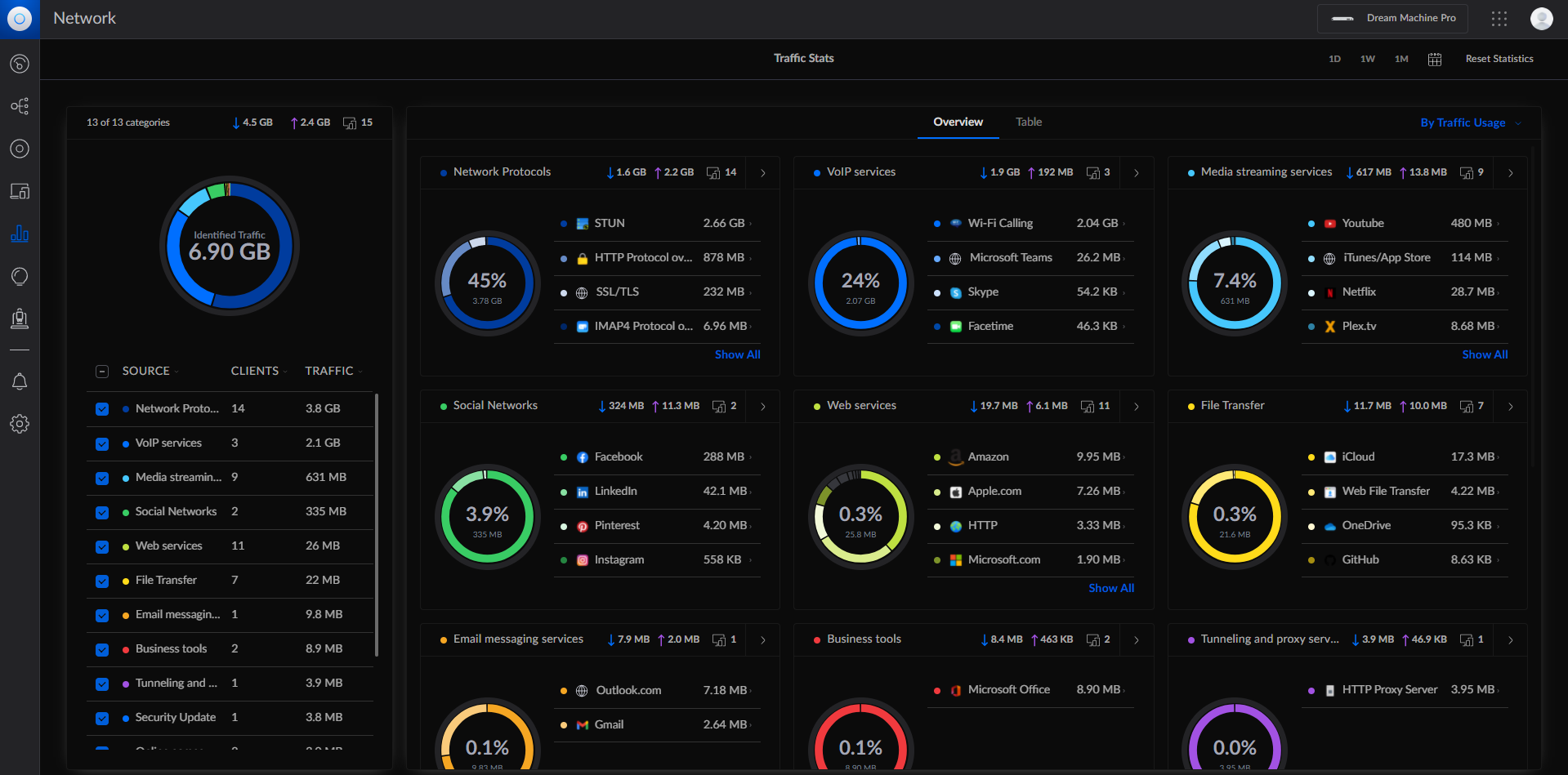The image size is (1568, 775).
Task: Click the Network Protocols 45% donut chart
Action: [x=487, y=283]
